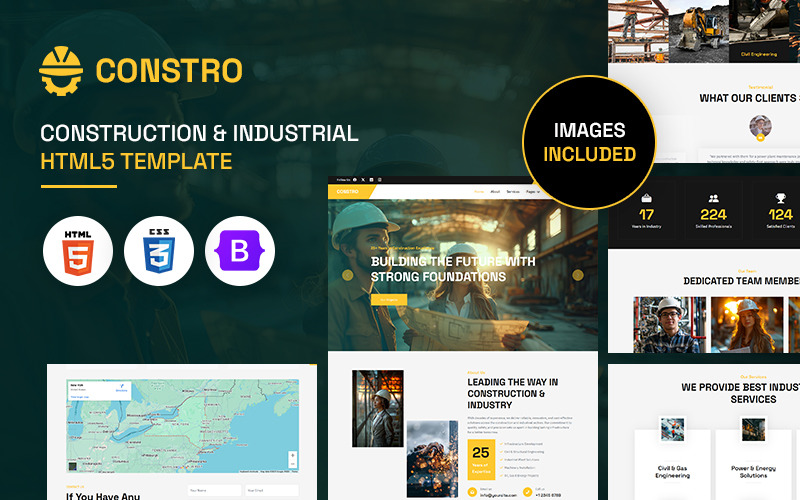Click the map zoom-in plus control
Image resolution: width=800 pixels, height=500 pixels.
click(x=292, y=456)
